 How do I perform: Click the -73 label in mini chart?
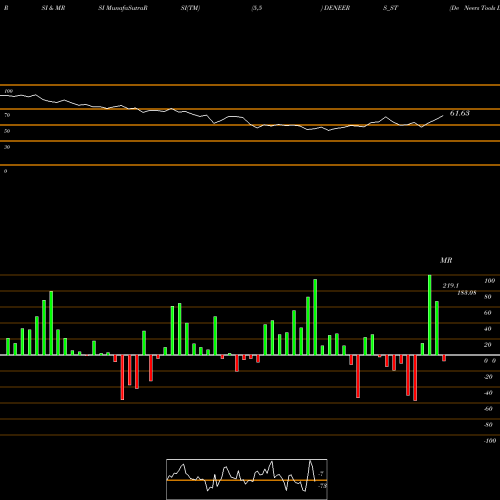tap(322, 486)
